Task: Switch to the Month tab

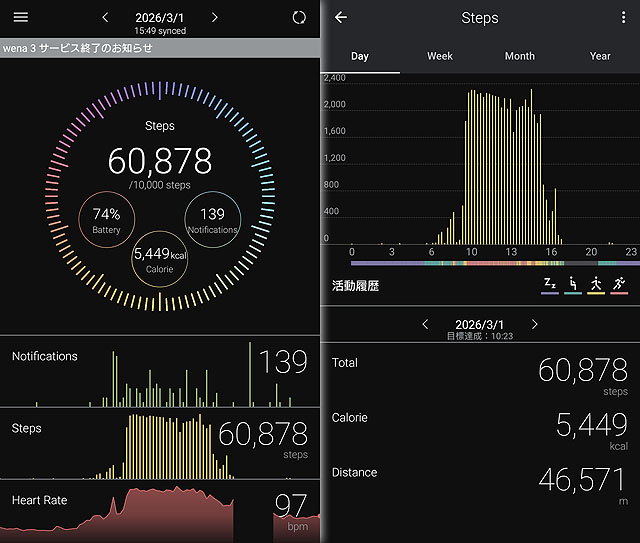Action: [x=520, y=56]
